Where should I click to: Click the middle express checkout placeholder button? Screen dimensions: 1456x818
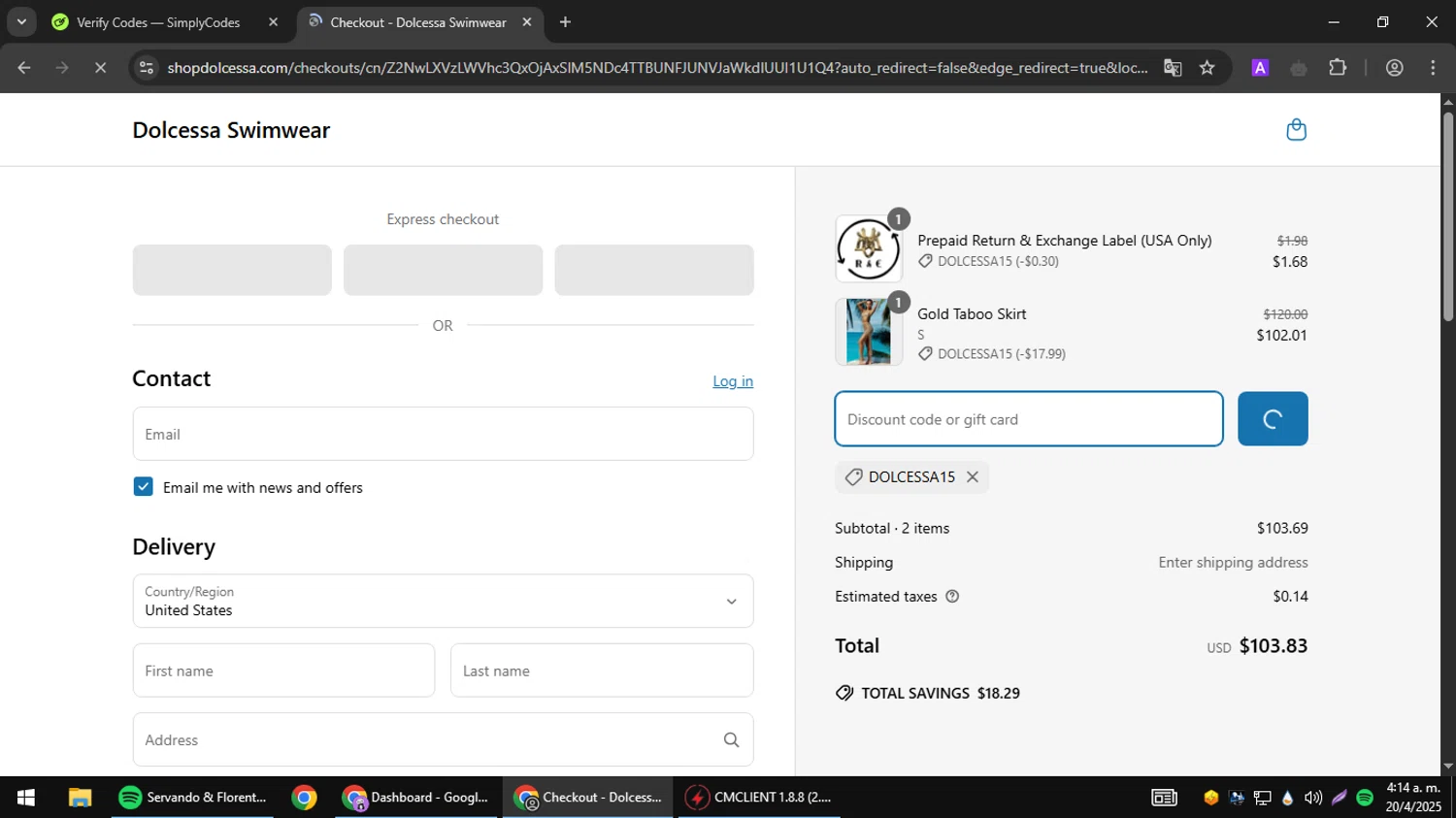point(443,270)
